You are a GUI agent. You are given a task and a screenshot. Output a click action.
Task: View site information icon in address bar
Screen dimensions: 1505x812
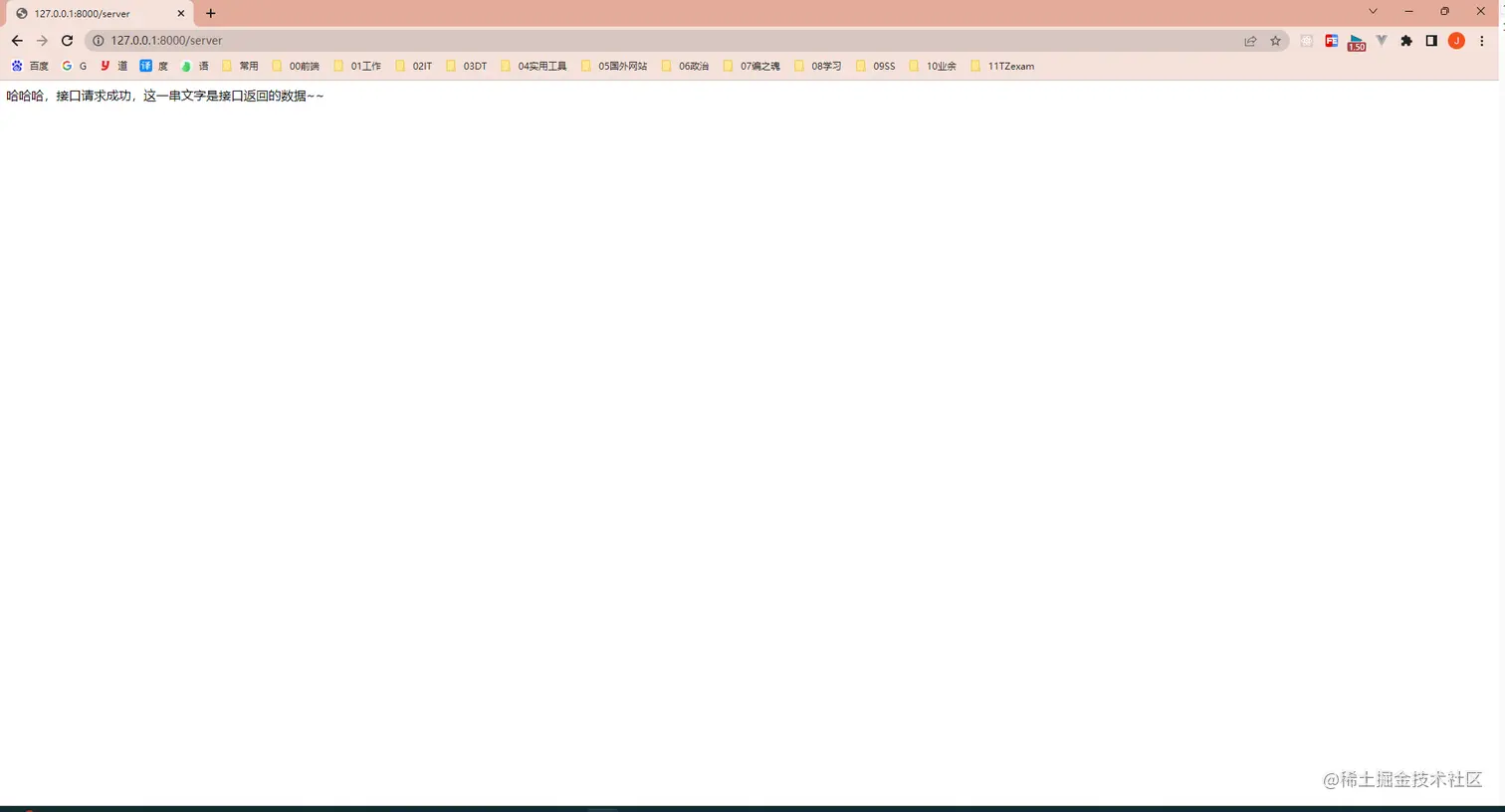[x=99, y=41]
